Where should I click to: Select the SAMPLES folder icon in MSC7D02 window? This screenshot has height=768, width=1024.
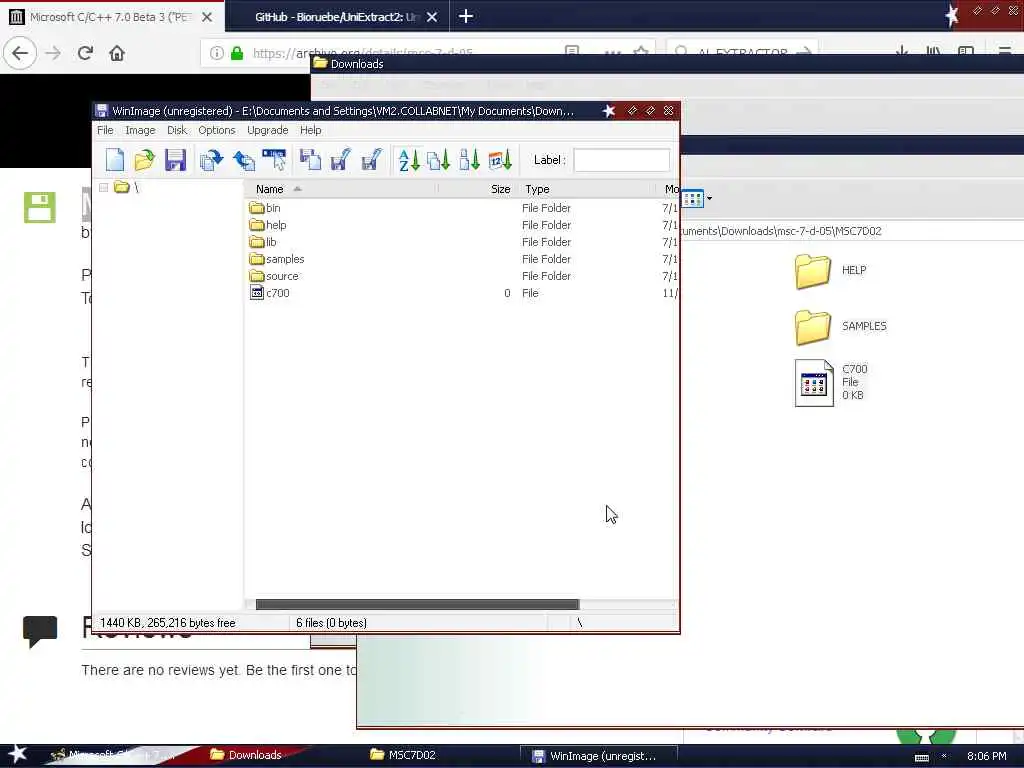point(812,327)
